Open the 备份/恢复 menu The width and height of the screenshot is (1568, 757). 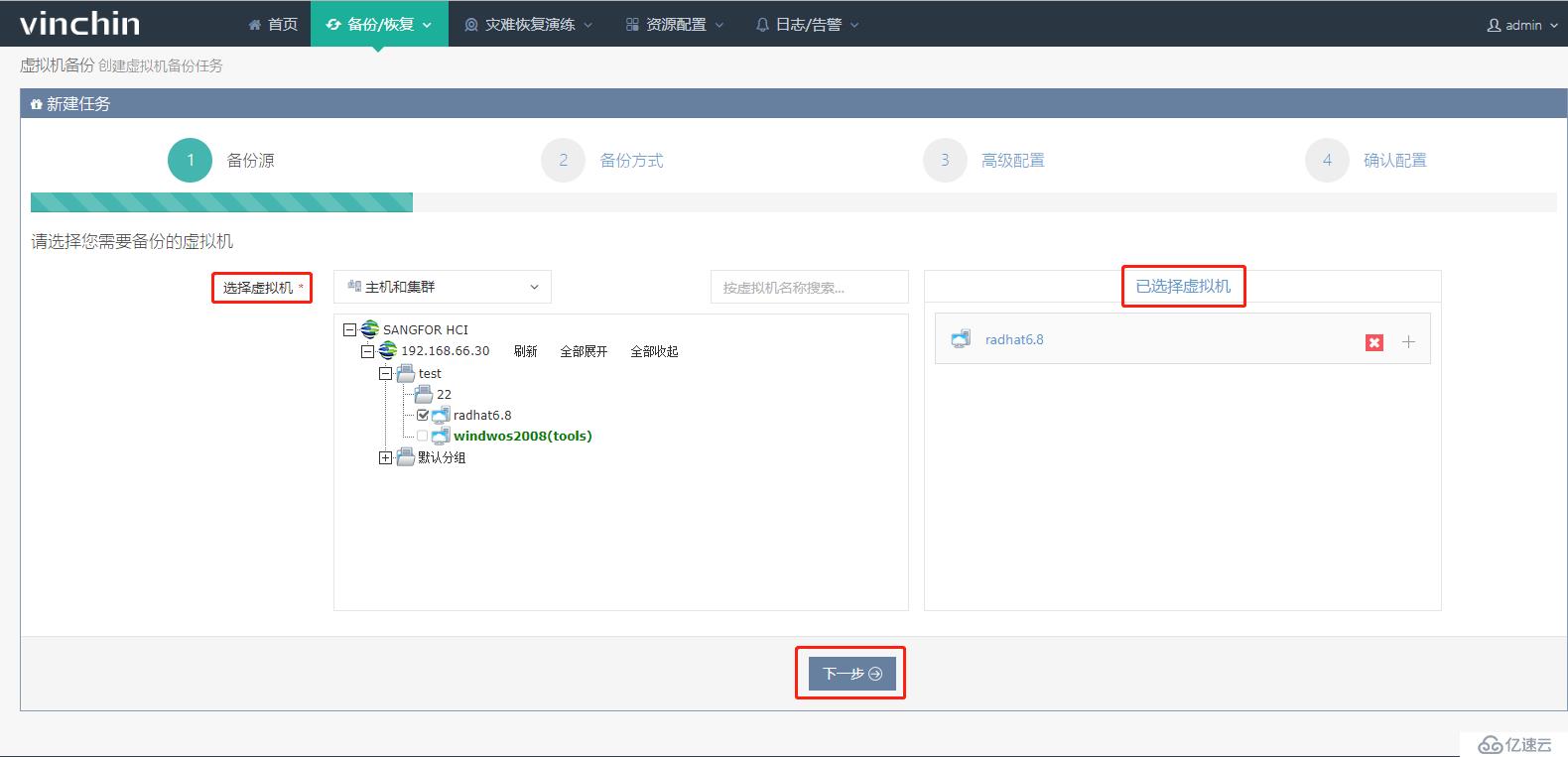[x=379, y=24]
